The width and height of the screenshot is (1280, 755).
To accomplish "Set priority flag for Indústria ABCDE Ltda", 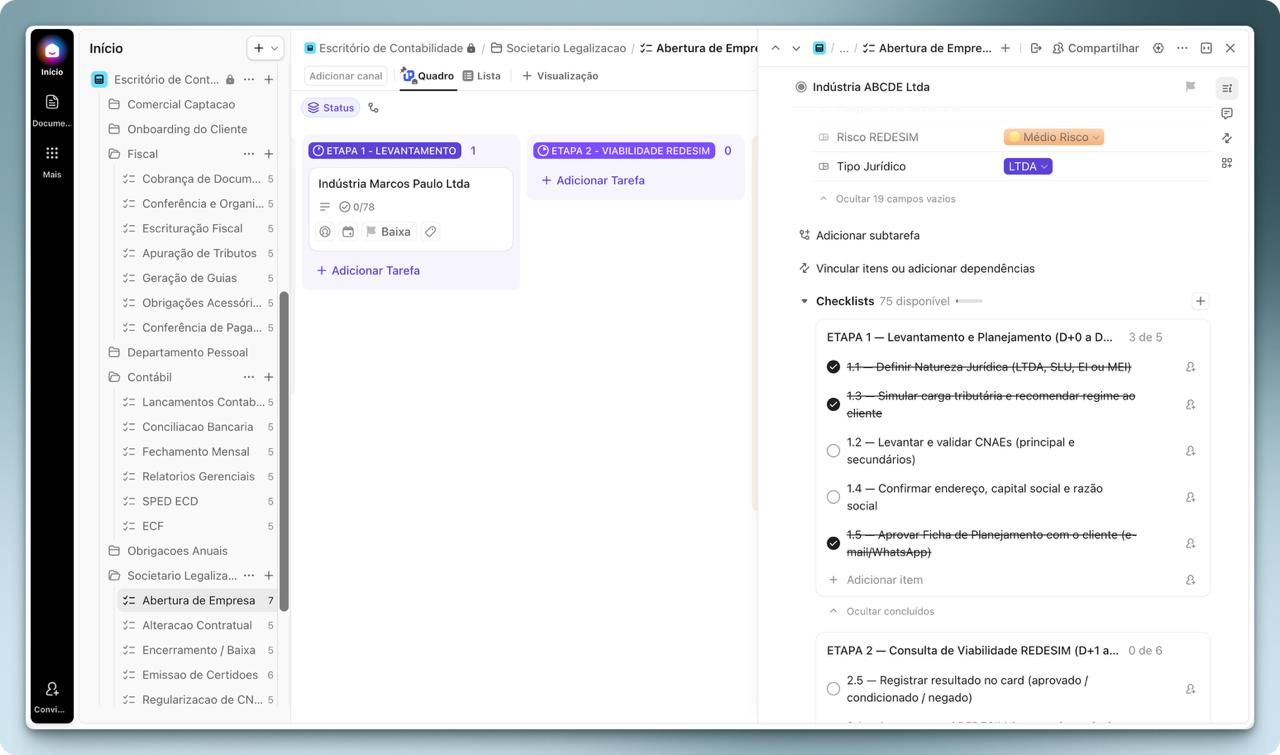I will pos(1190,87).
